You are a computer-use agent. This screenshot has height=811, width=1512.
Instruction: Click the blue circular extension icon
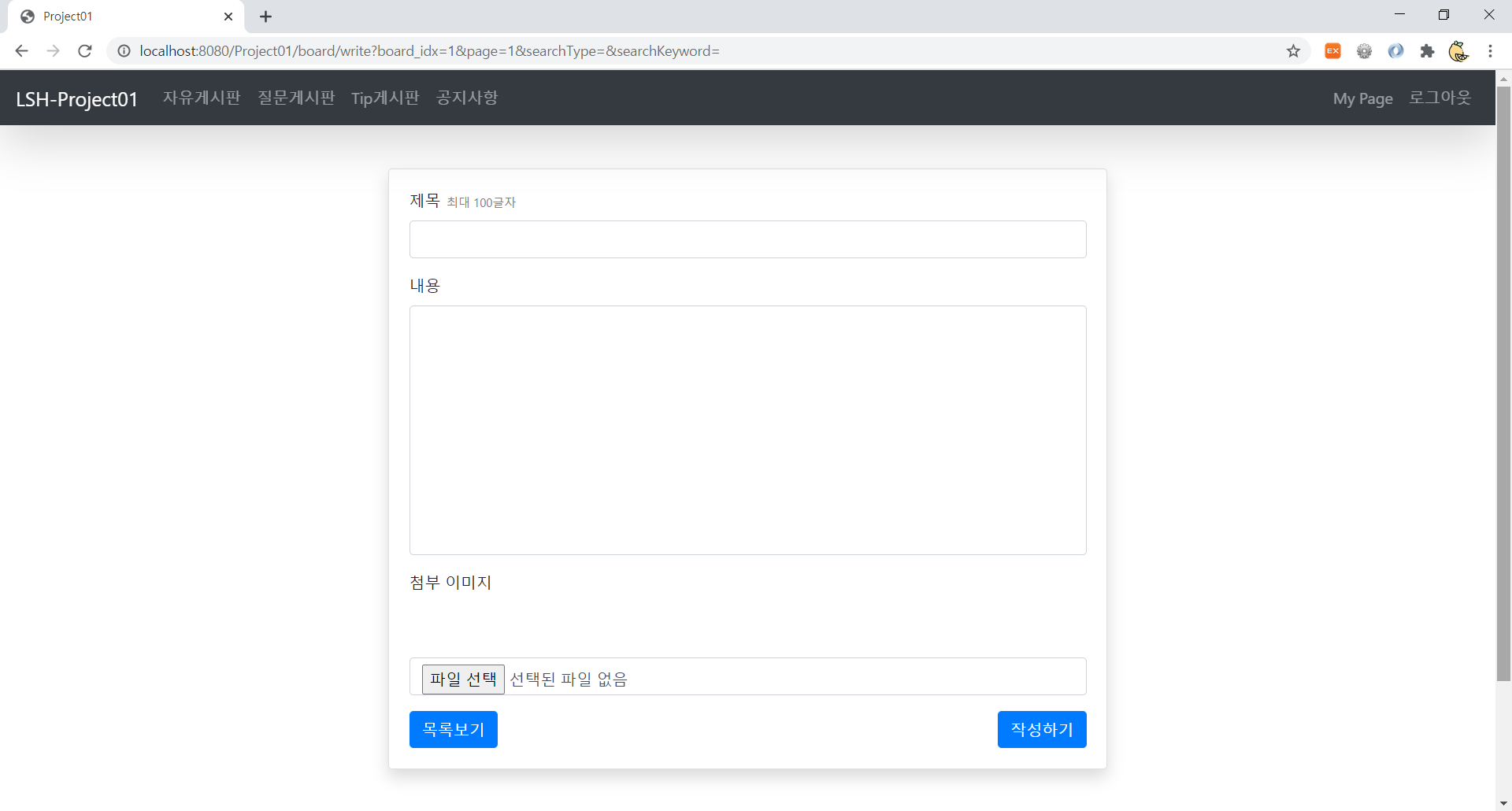pyautogui.click(x=1395, y=51)
